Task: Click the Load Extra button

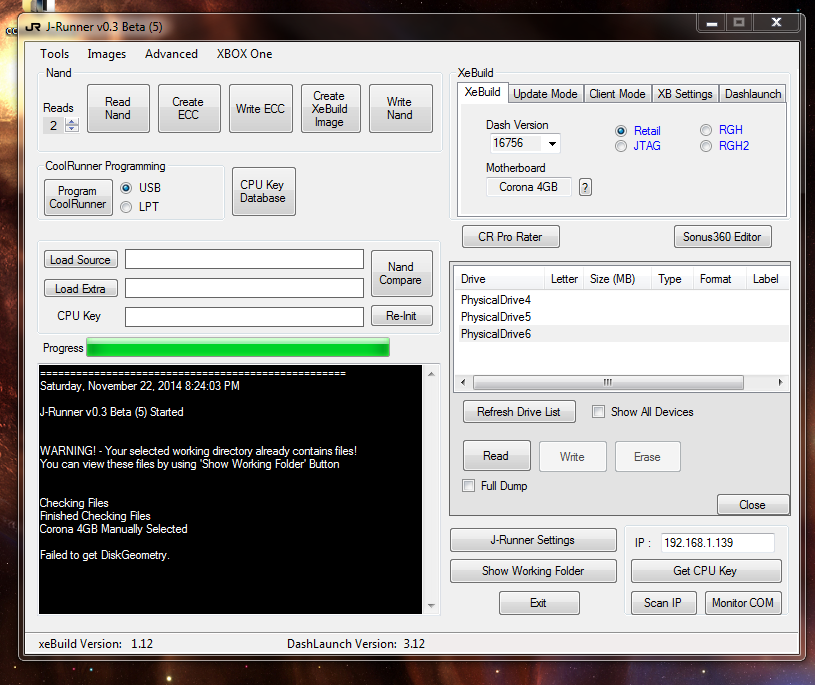Action: pyautogui.click(x=81, y=288)
